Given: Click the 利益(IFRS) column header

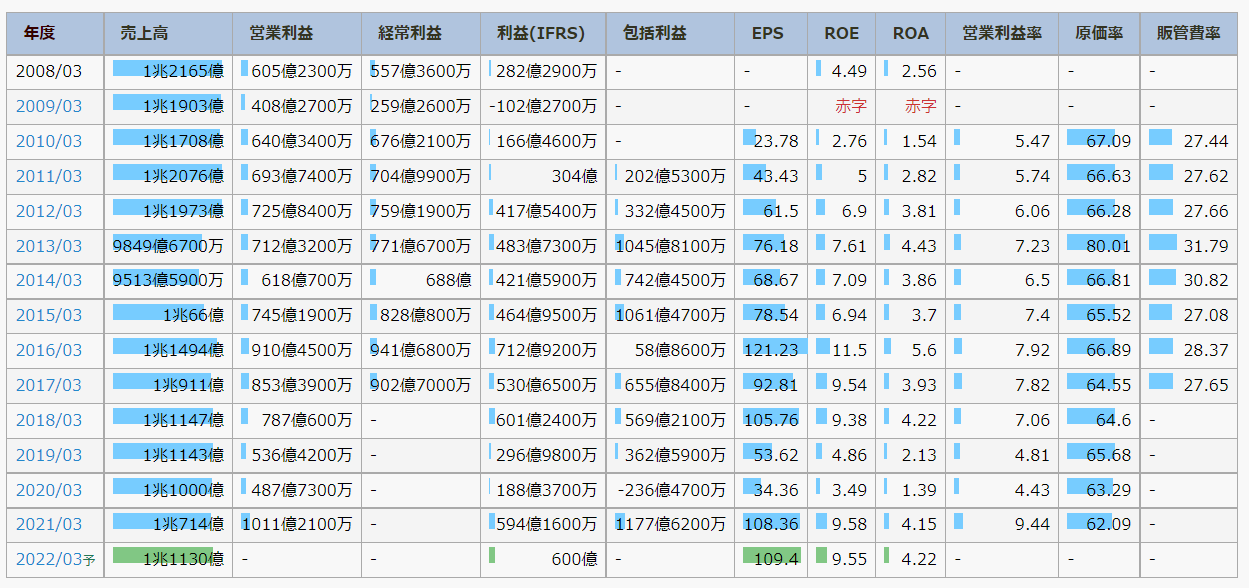Looking at the screenshot, I should [543, 34].
